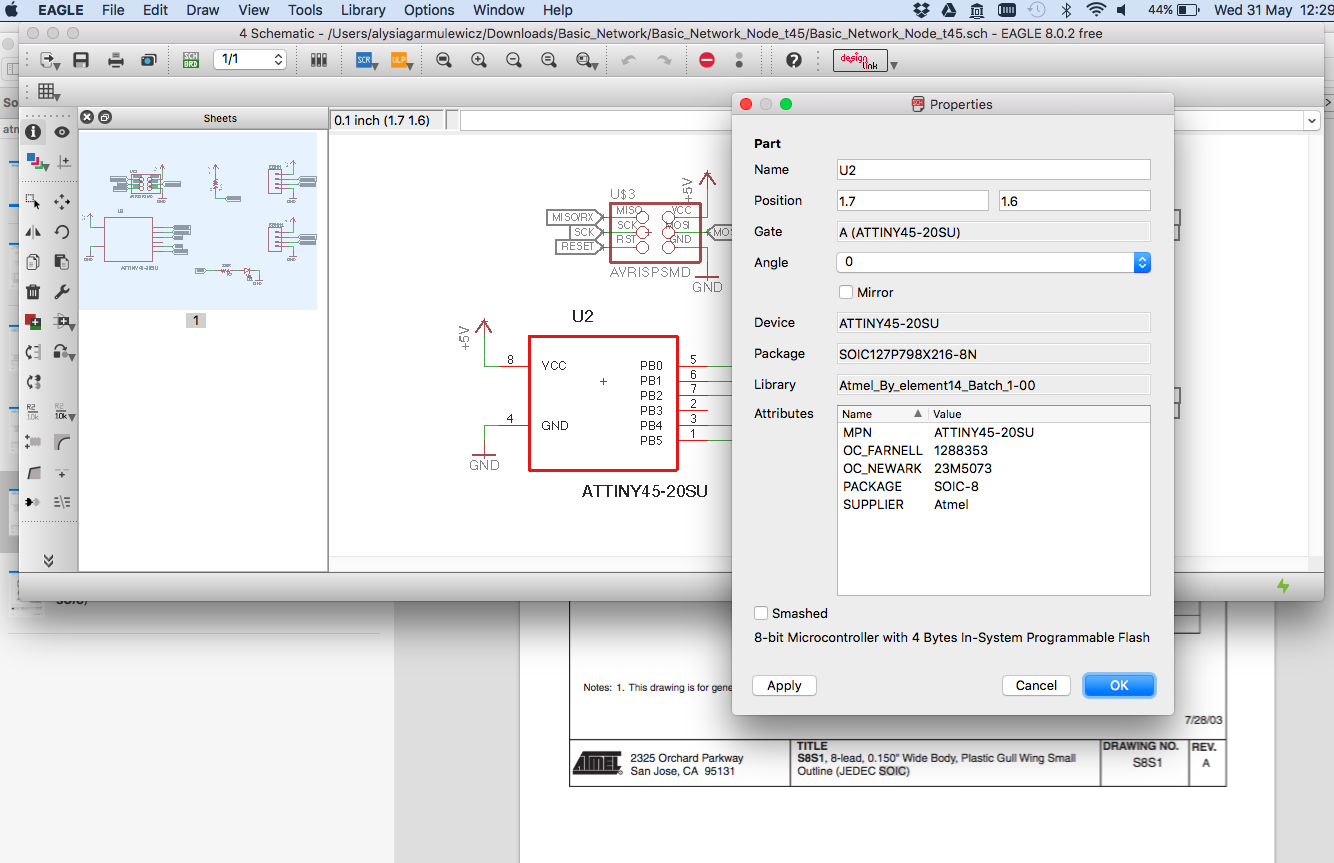This screenshot has width=1334, height=863.
Task: Click the Position field showing 1.6
Action: tap(1075, 201)
